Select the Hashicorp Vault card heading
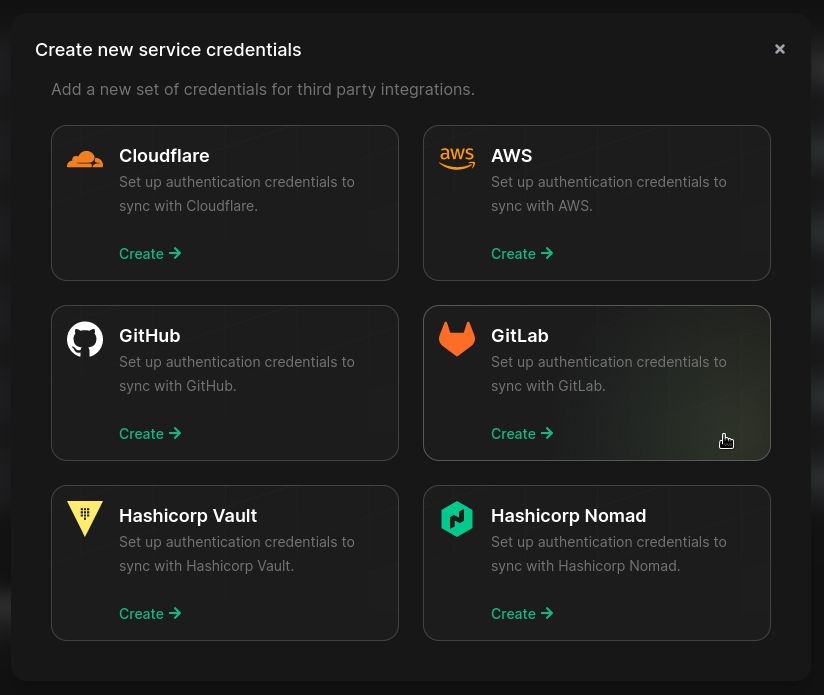Screen dimensions: 824x695 pyautogui.click(x=188, y=516)
